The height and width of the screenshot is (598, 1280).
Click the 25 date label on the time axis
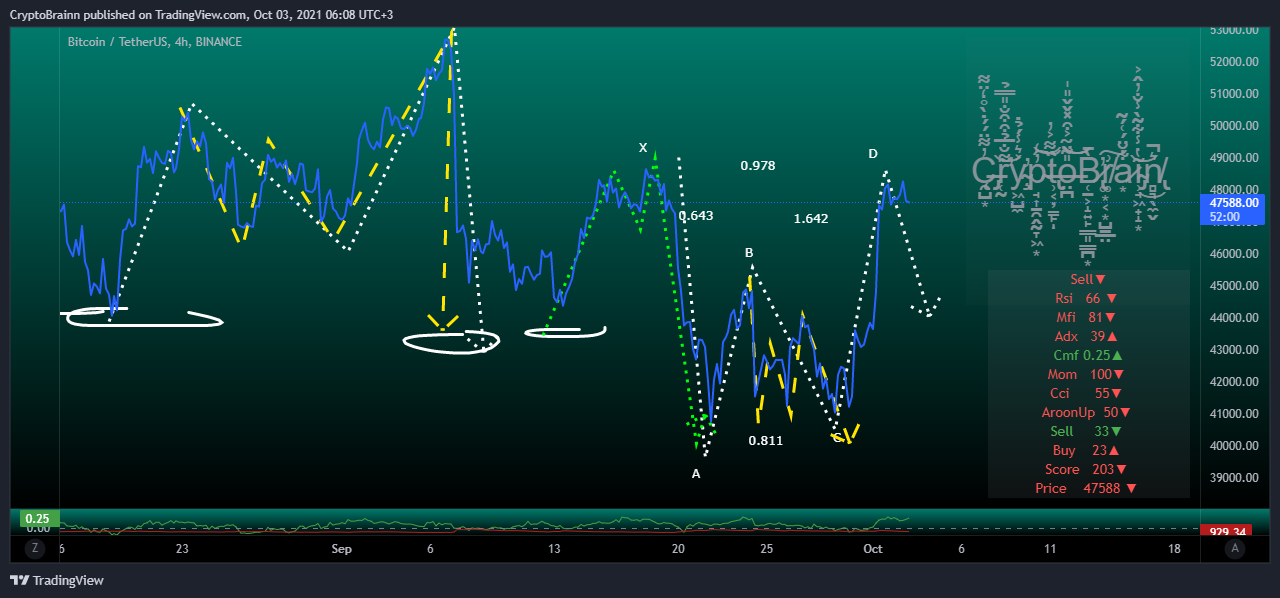(x=767, y=549)
